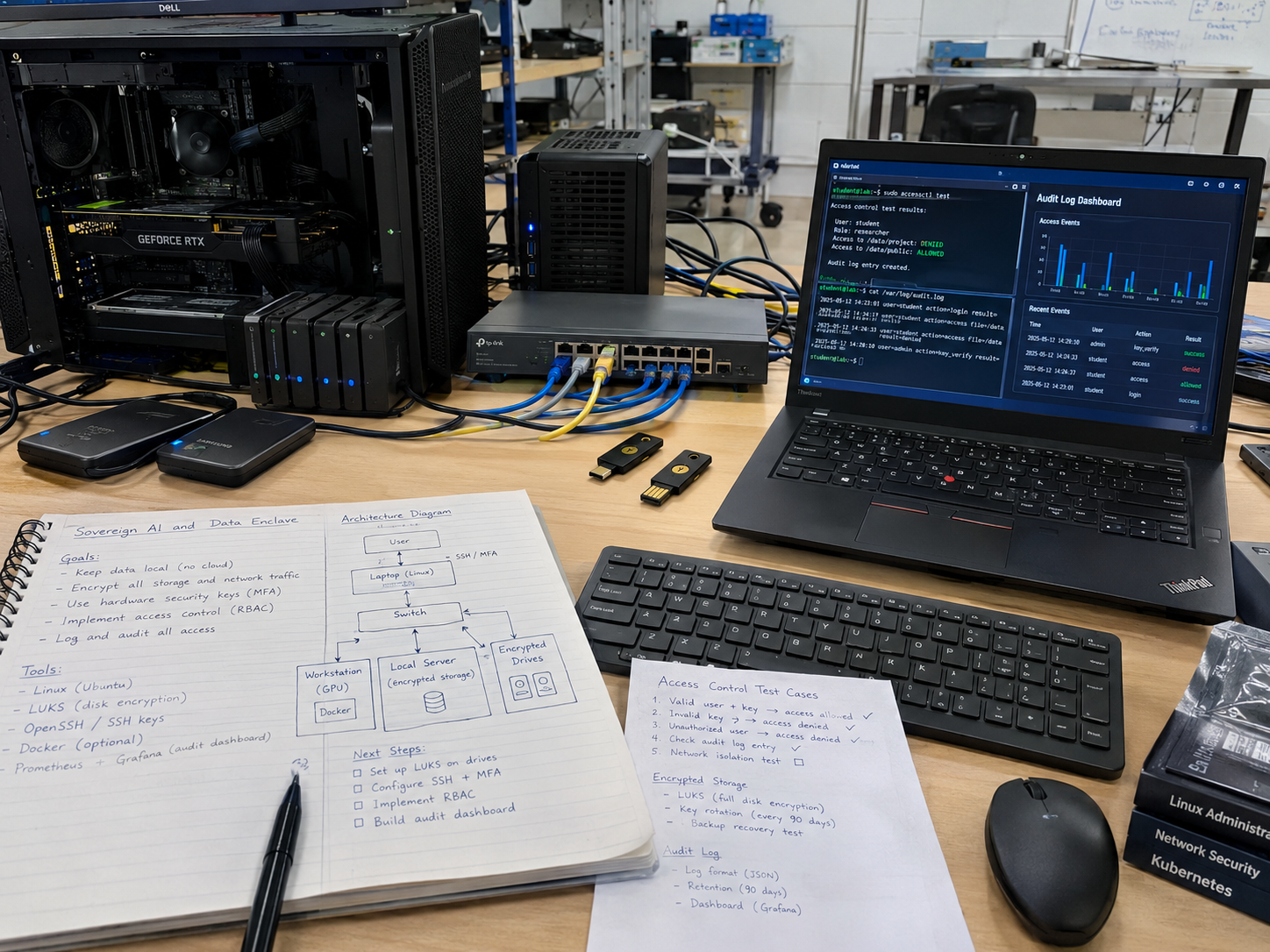Screen dimensions: 1270x952
Task: Click the green DENIED result in the terminal
Action: point(931,244)
